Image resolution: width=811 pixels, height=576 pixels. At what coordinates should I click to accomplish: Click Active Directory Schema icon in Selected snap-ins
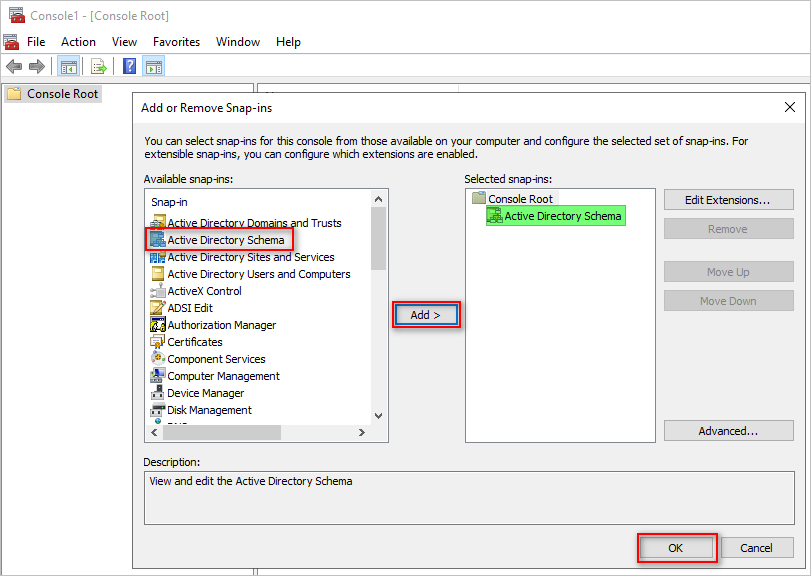pos(495,216)
